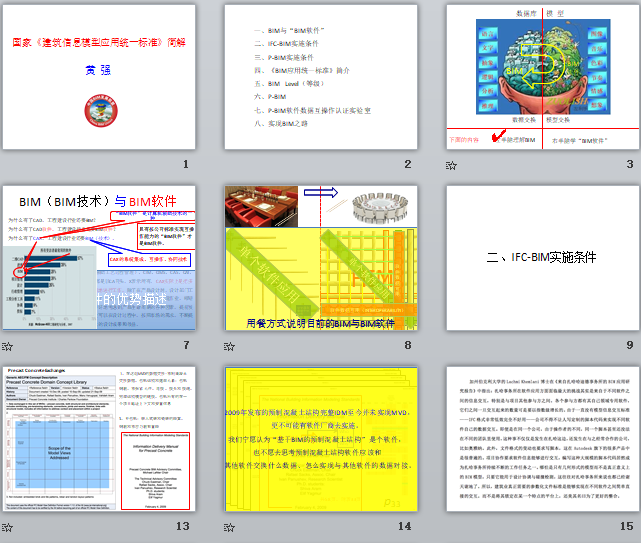Select the 二、IFC-BIM实施条件 slide 9
Screen dimensions: 641x543
pos(543,258)
